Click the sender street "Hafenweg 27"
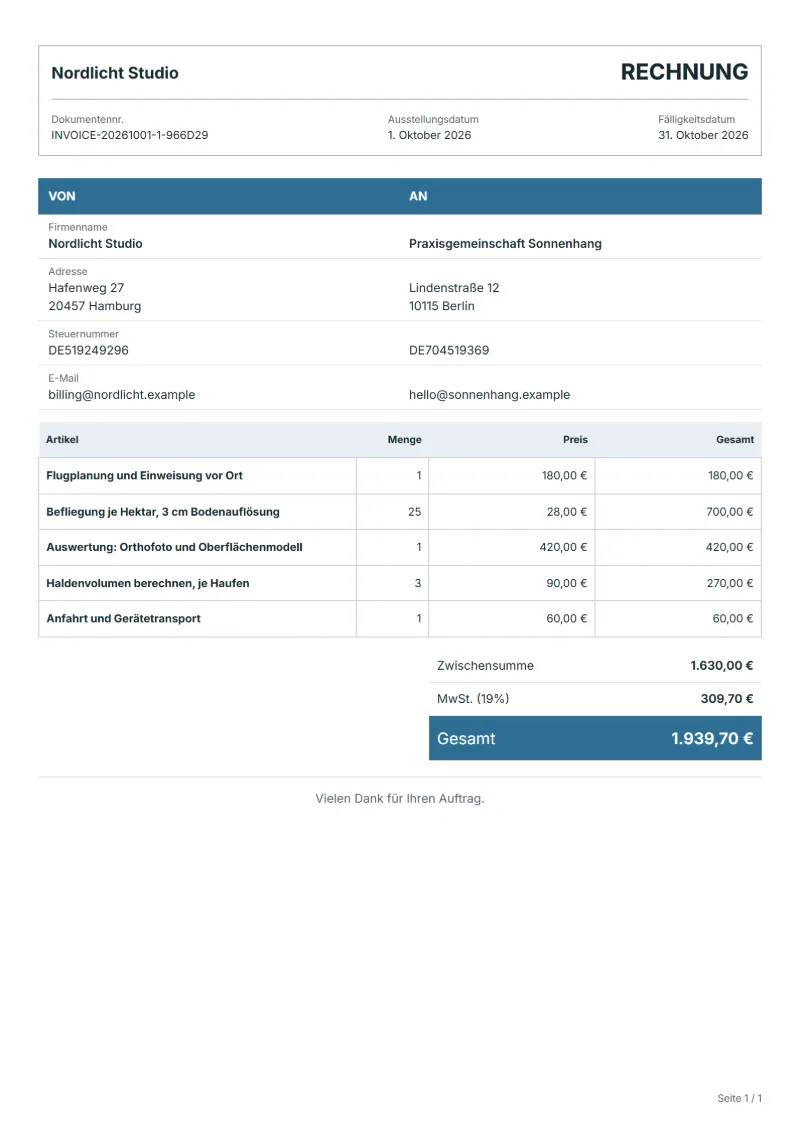800x1131 pixels. (x=86, y=288)
